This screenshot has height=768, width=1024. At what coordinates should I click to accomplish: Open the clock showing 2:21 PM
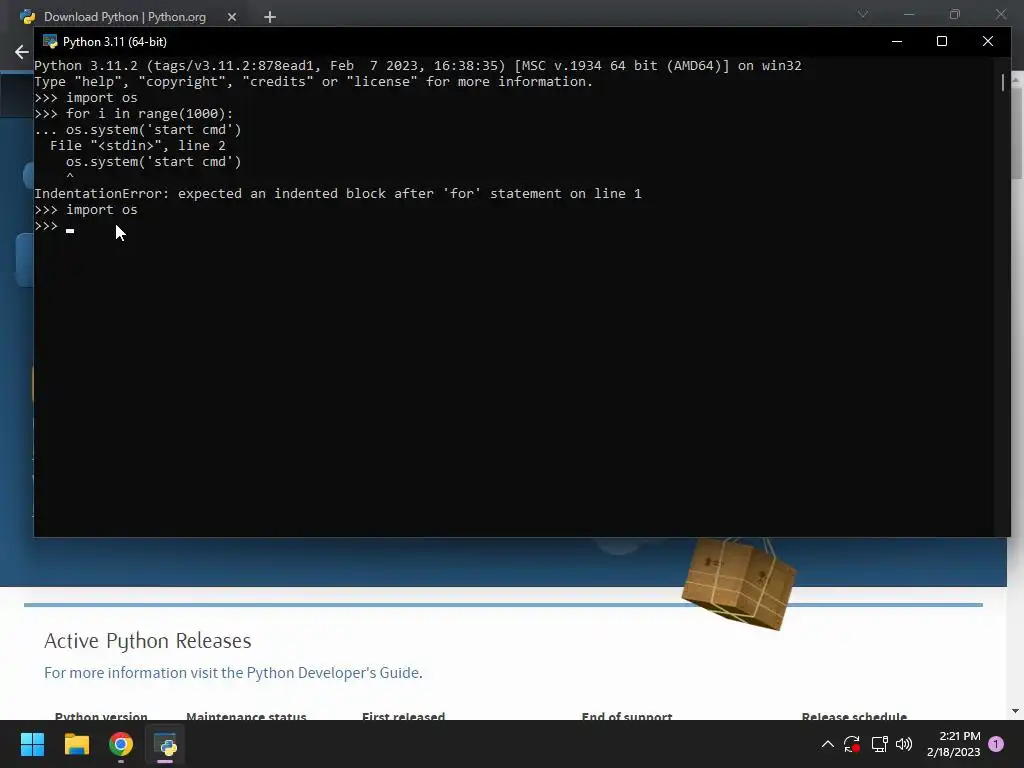[x=953, y=744]
